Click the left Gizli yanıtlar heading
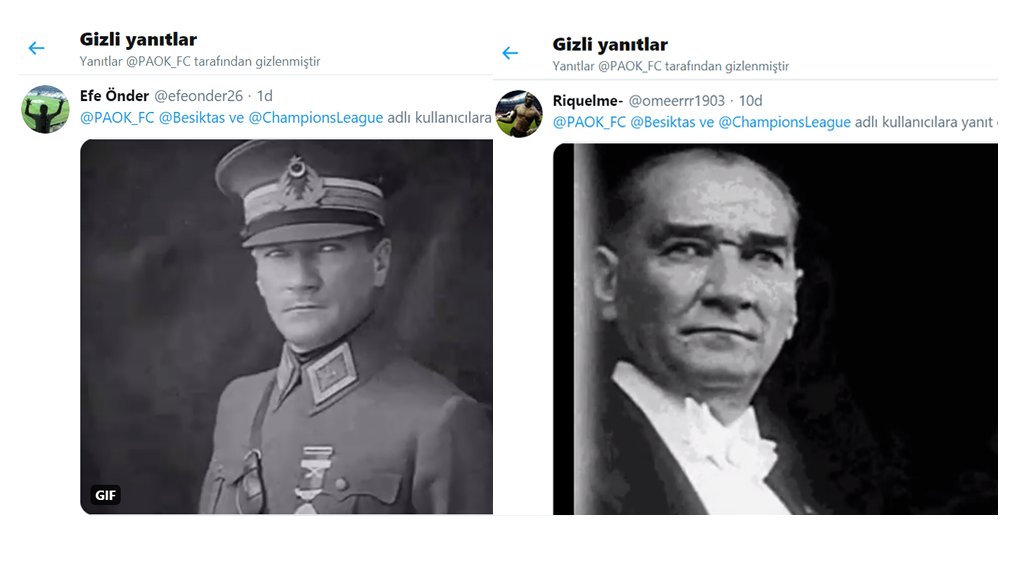The image size is (1024, 576). pos(138,40)
